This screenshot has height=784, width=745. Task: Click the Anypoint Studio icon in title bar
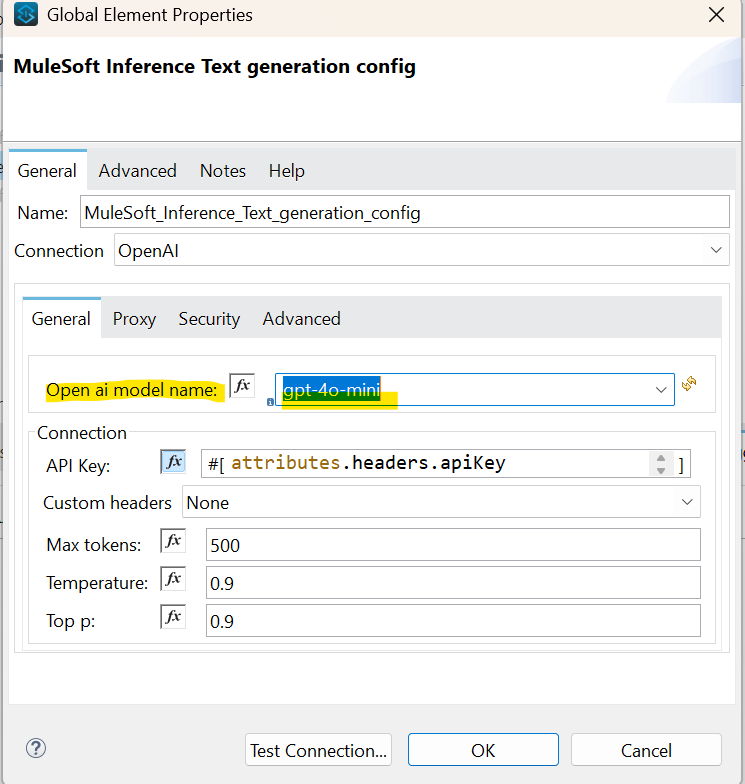(25, 15)
